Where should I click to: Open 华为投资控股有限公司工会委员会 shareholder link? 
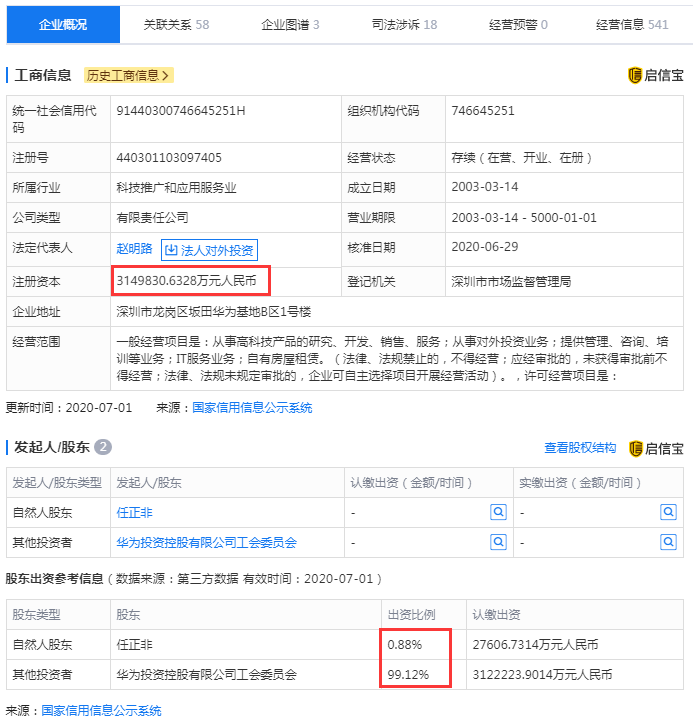pos(206,543)
